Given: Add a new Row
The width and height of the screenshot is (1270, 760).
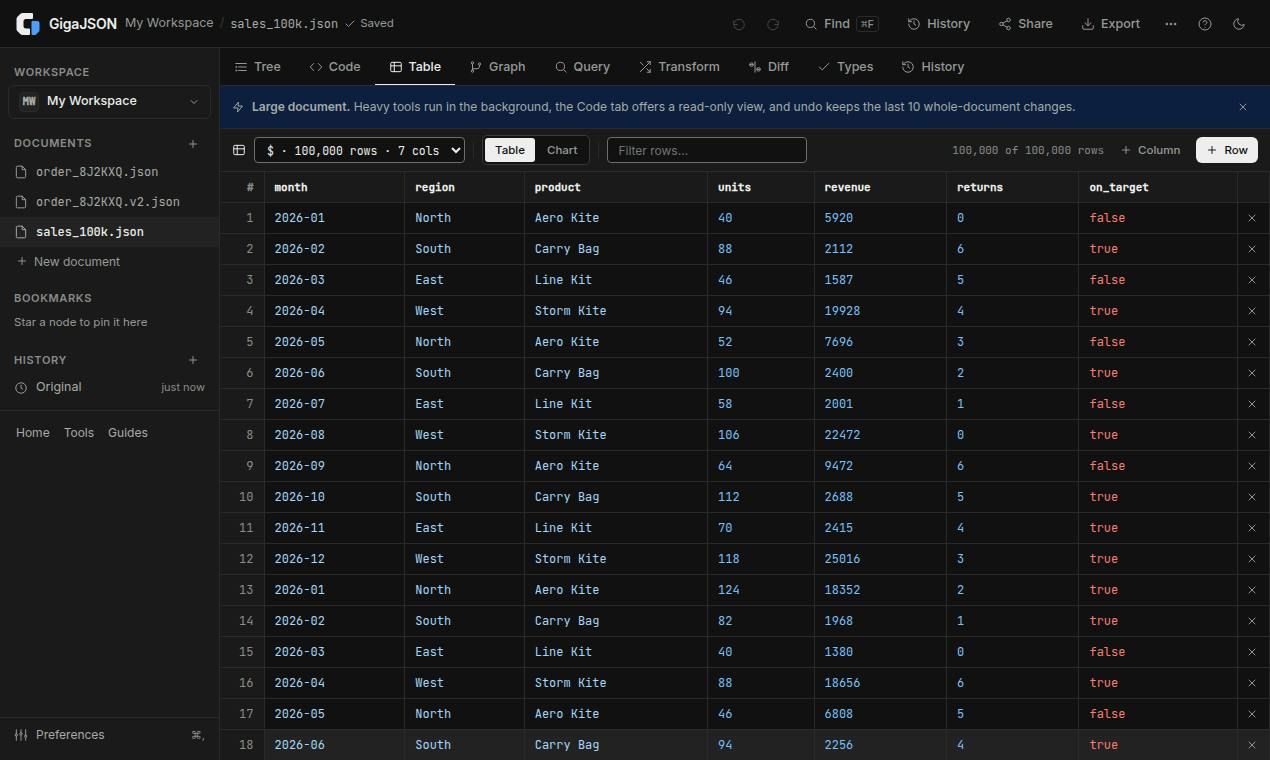Looking at the screenshot, I should [x=1227, y=150].
